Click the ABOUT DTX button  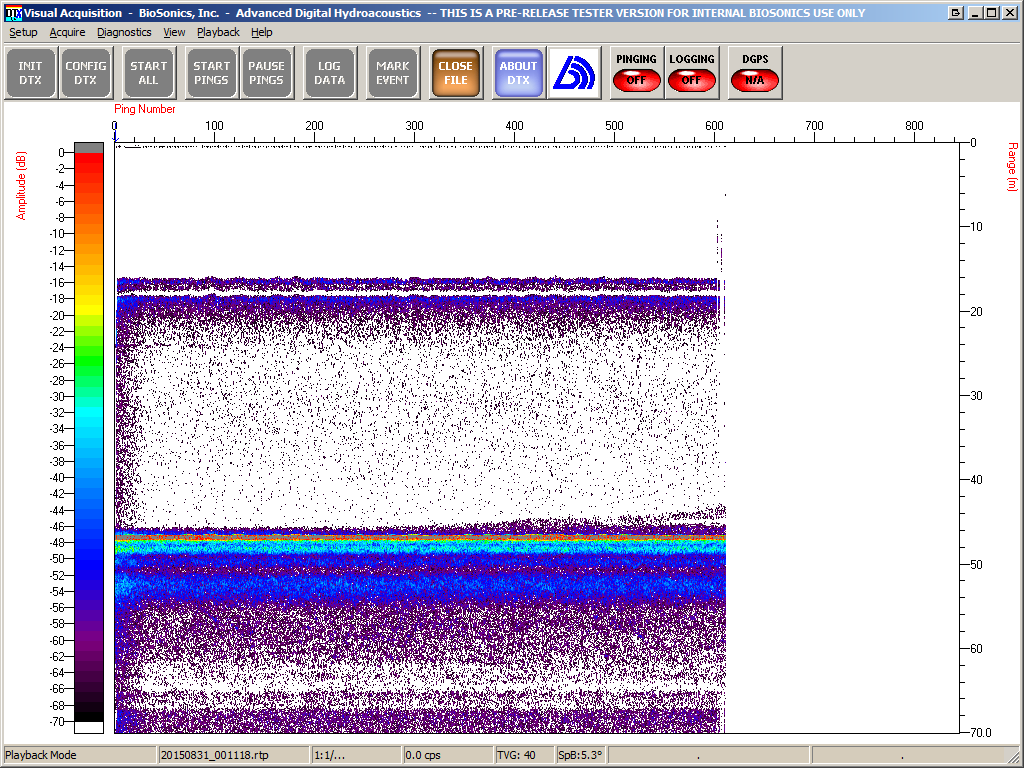(519, 73)
